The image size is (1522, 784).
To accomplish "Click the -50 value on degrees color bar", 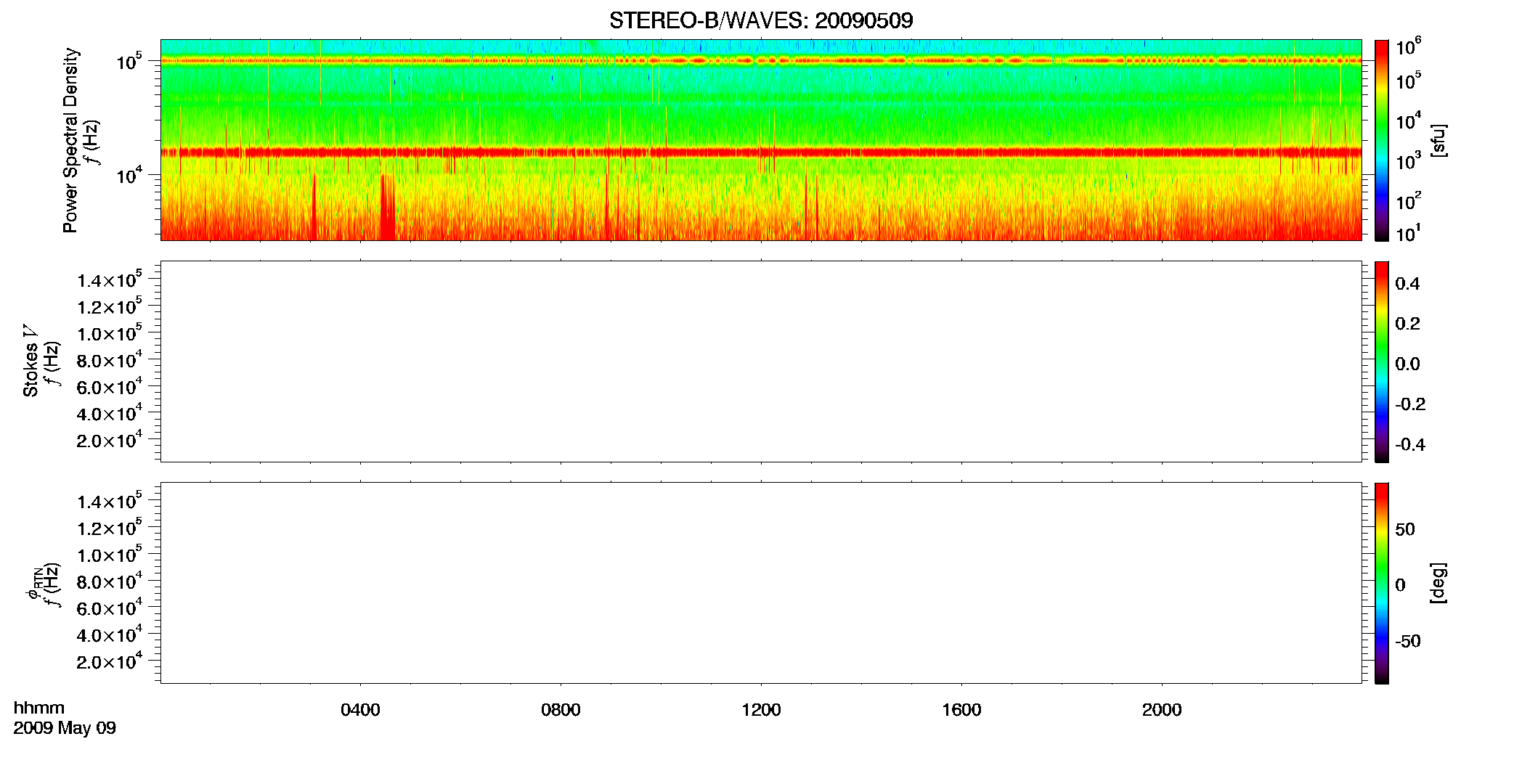I will [x=1408, y=642].
